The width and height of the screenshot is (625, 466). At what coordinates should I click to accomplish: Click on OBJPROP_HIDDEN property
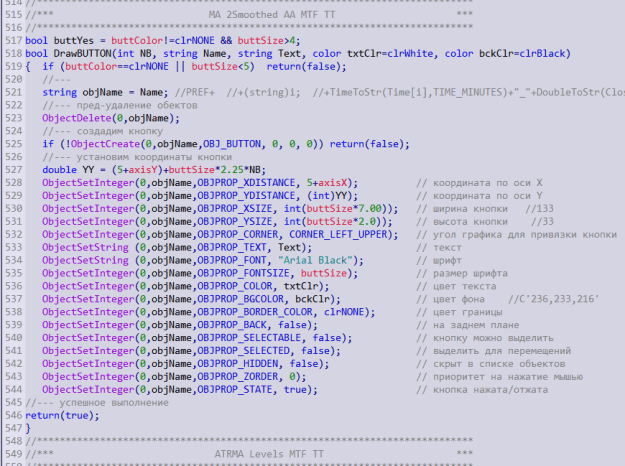[x=238, y=364]
